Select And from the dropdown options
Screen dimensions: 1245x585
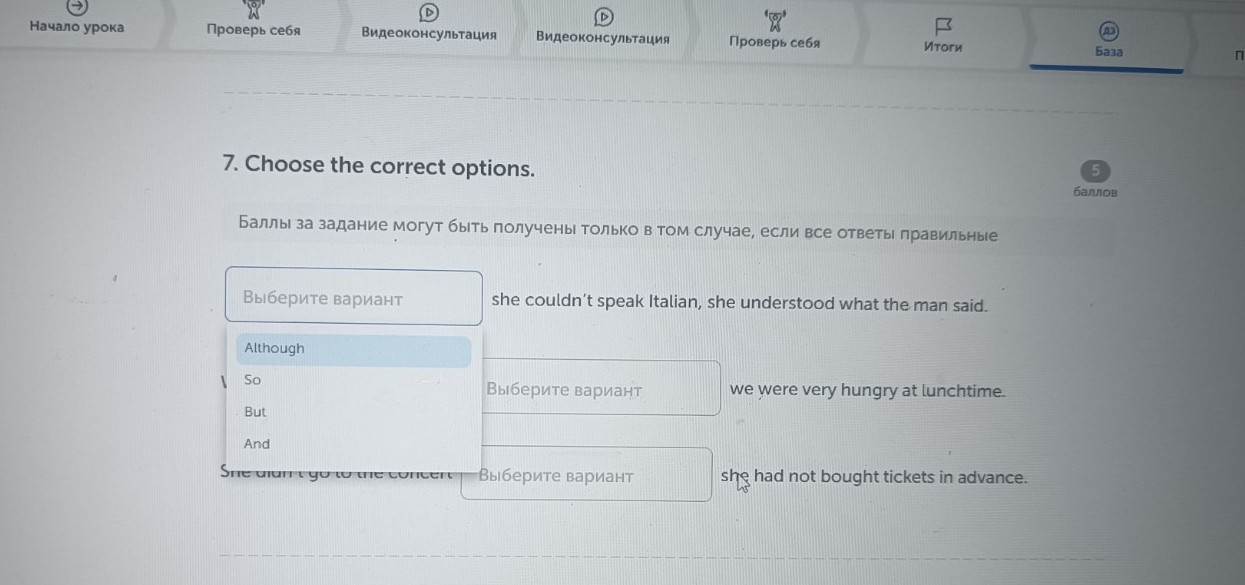[x=257, y=444]
